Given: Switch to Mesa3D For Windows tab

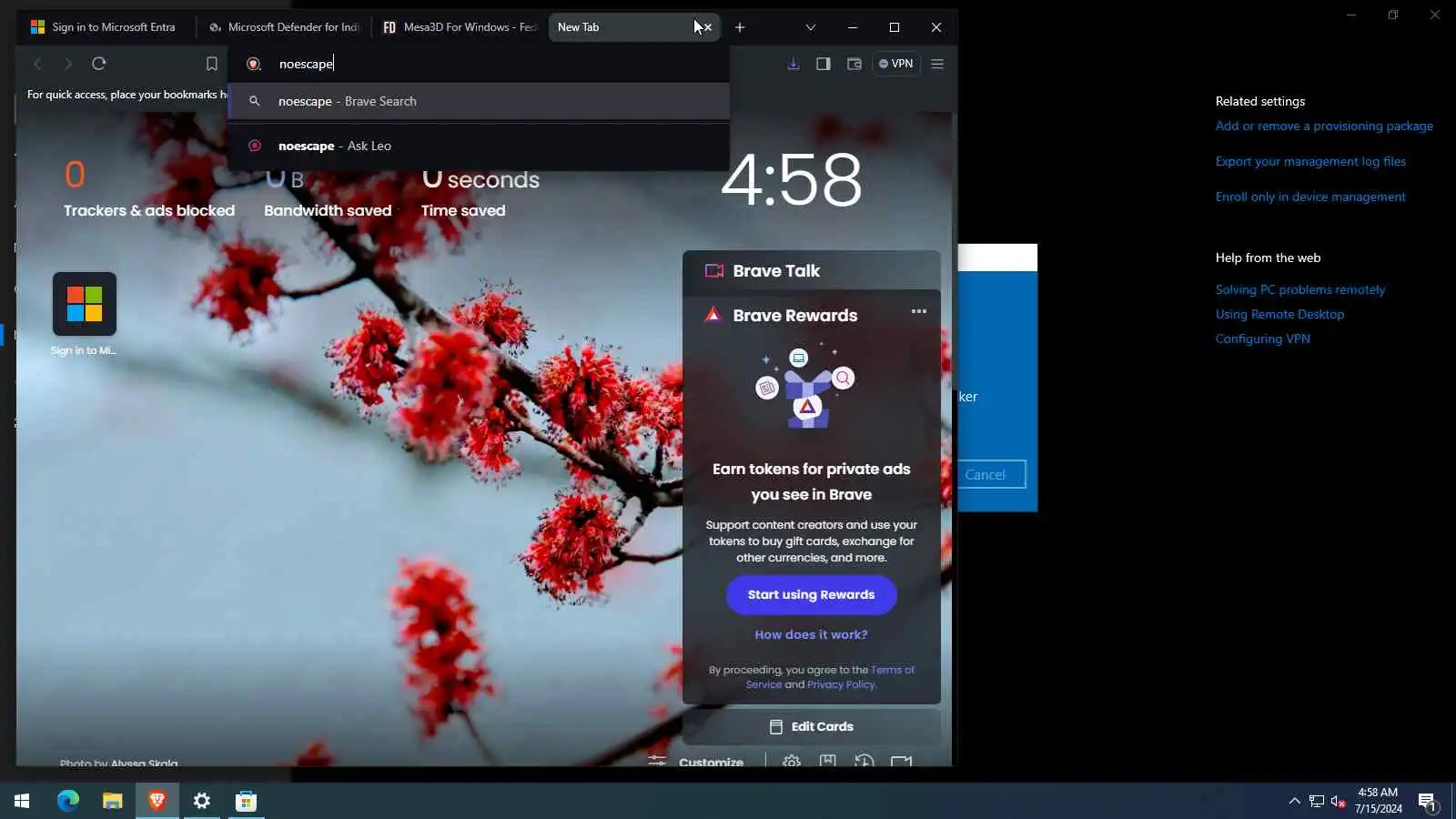Looking at the screenshot, I should point(460,27).
